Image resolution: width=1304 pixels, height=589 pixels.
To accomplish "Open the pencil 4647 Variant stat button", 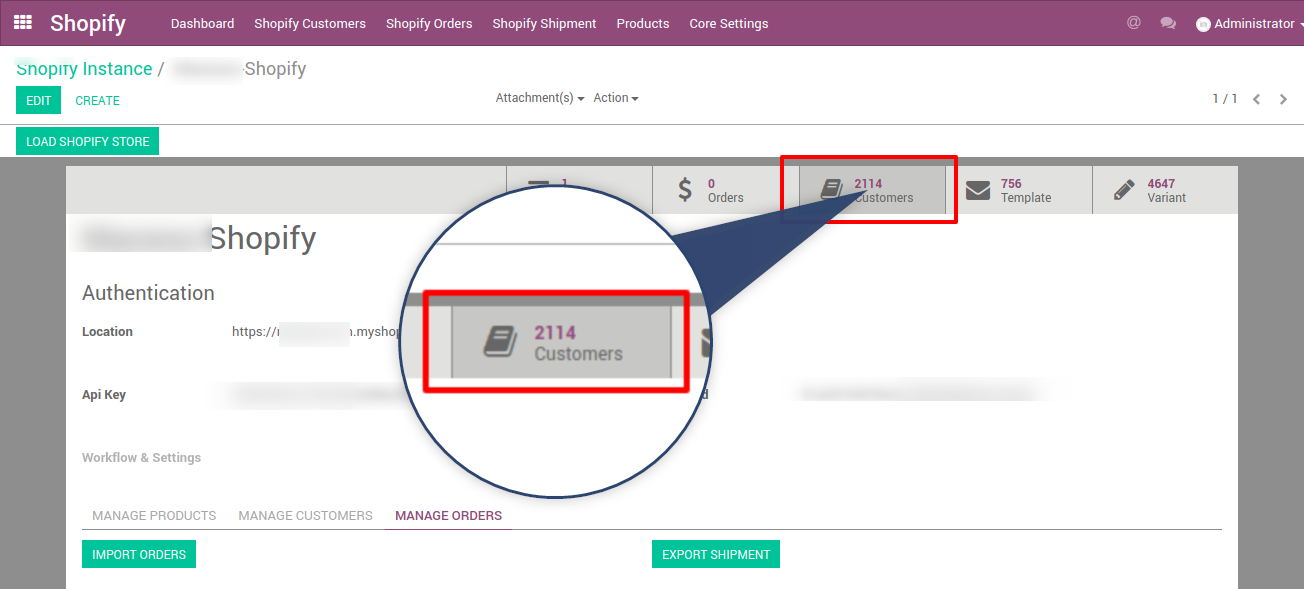I will click(x=1165, y=190).
